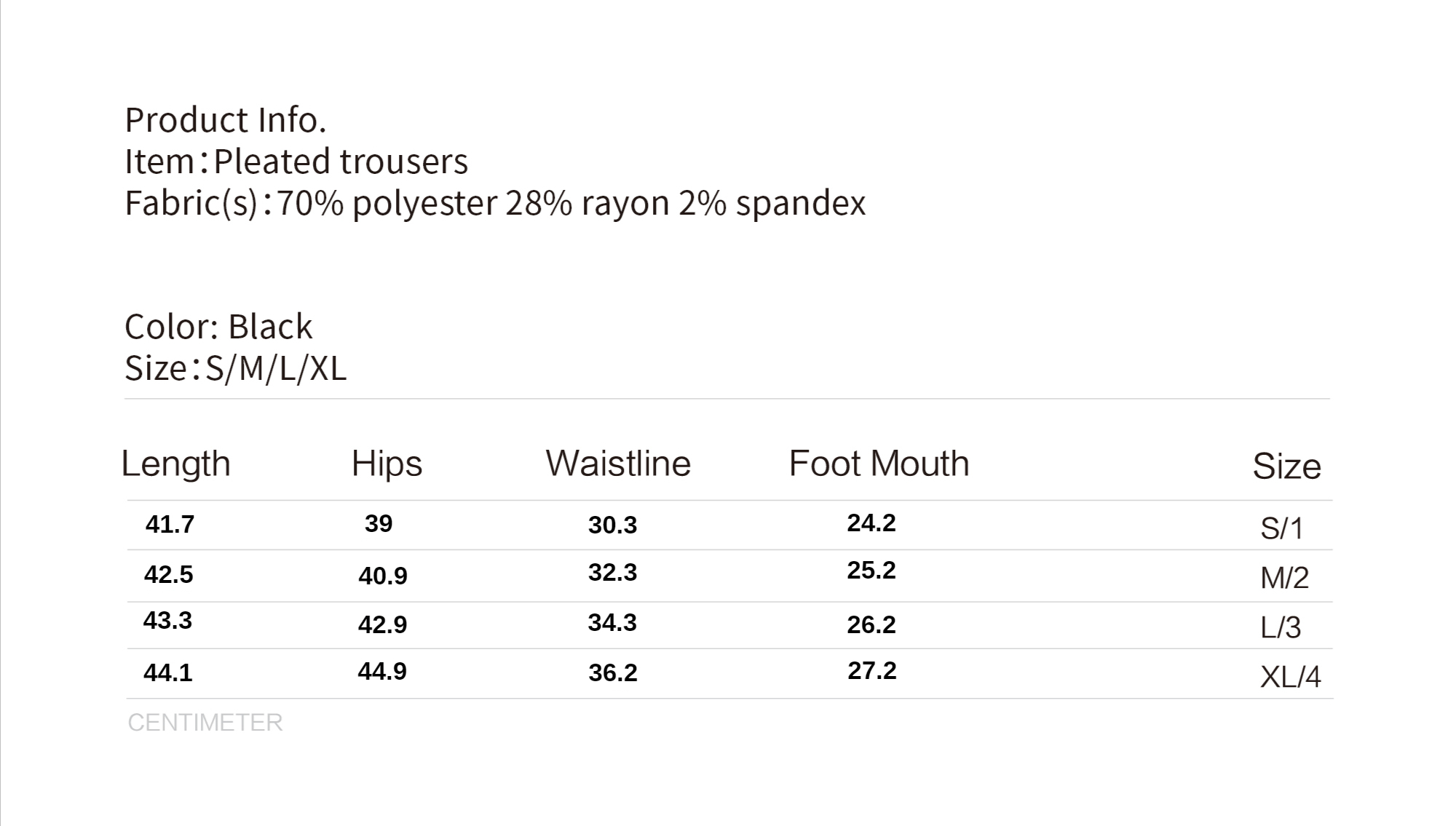Screen dimensions: 1456x826
Task: Select hips value 40.9
Action: 382,576
